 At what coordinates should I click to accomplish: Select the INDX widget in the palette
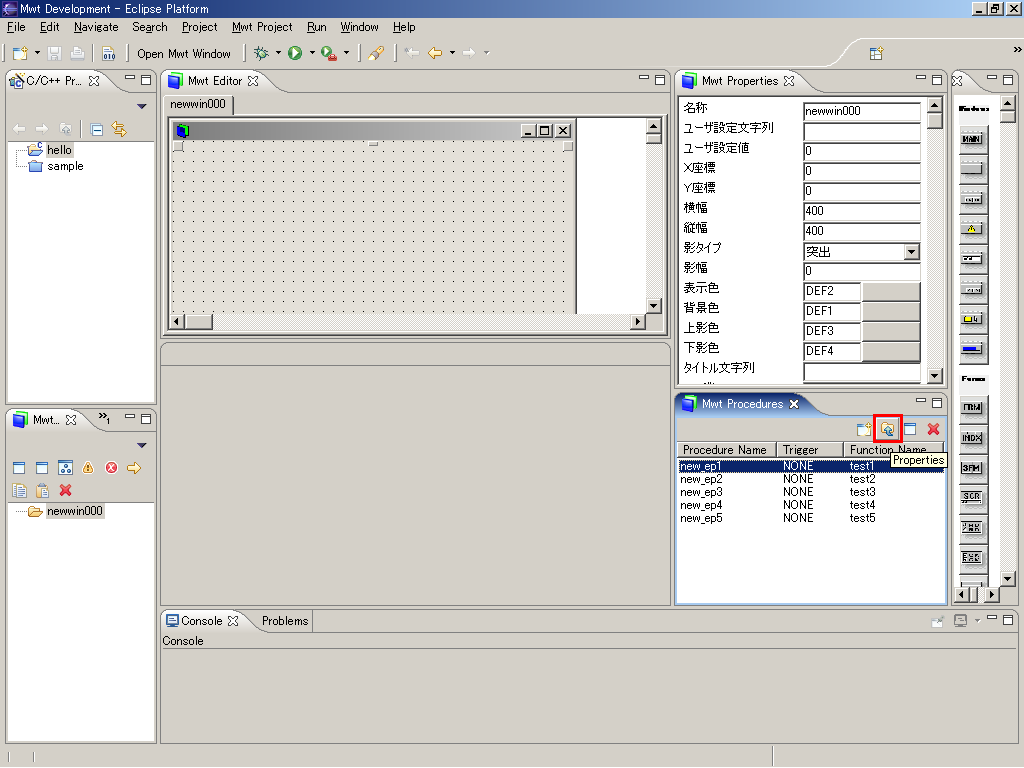pyautogui.click(x=972, y=438)
